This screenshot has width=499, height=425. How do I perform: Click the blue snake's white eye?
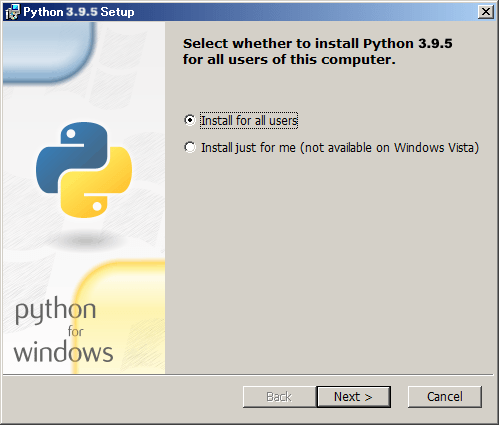click(71, 134)
